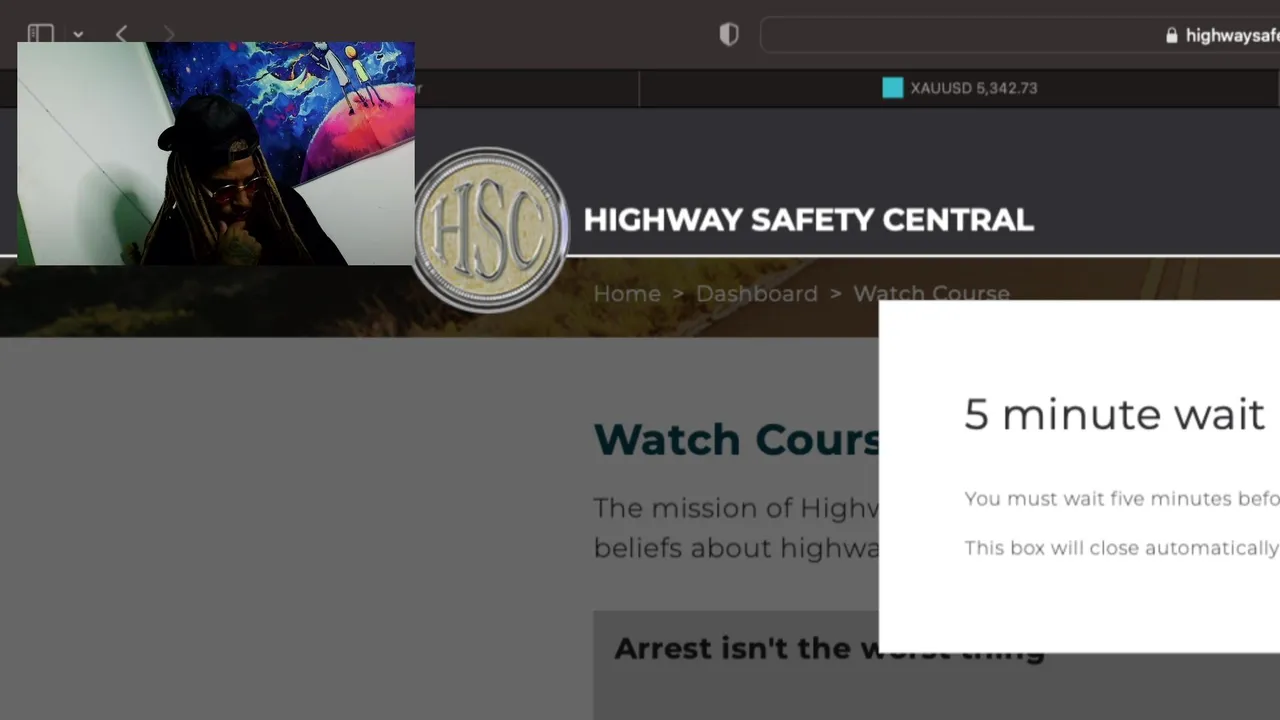Select the Arrest isn't the worst thing video title

click(829, 648)
